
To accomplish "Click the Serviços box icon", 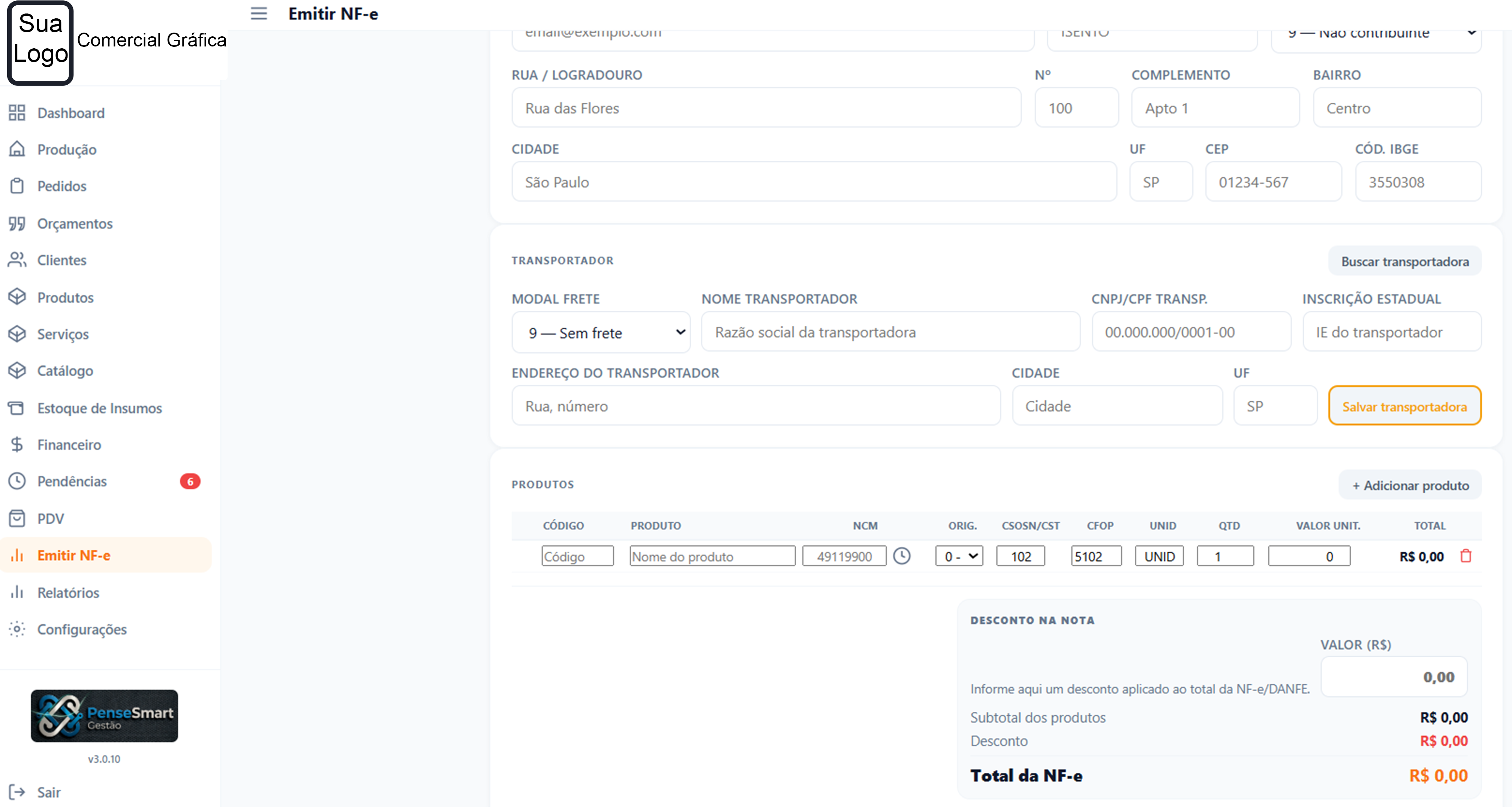I will (x=17, y=334).
